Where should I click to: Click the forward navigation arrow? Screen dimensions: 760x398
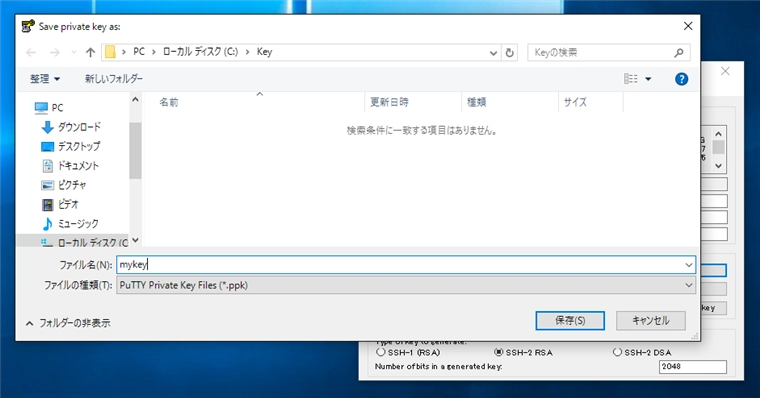pos(55,52)
